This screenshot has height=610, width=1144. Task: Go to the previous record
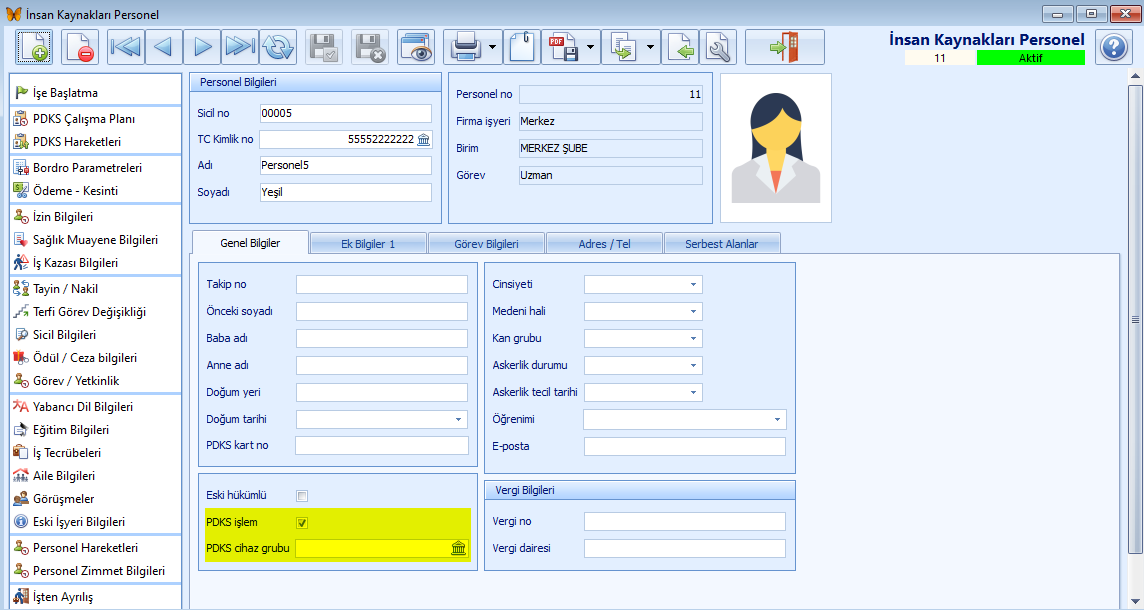pyautogui.click(x=162, y=47)
